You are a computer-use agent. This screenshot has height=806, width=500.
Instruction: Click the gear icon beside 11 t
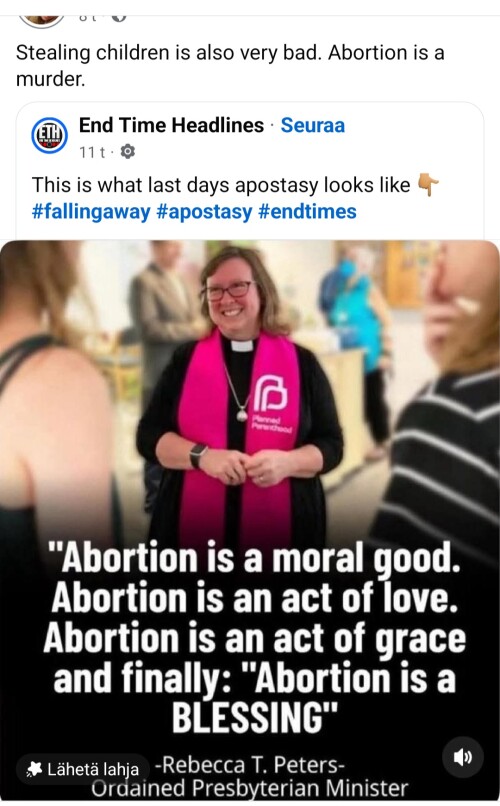pos(127,152)
